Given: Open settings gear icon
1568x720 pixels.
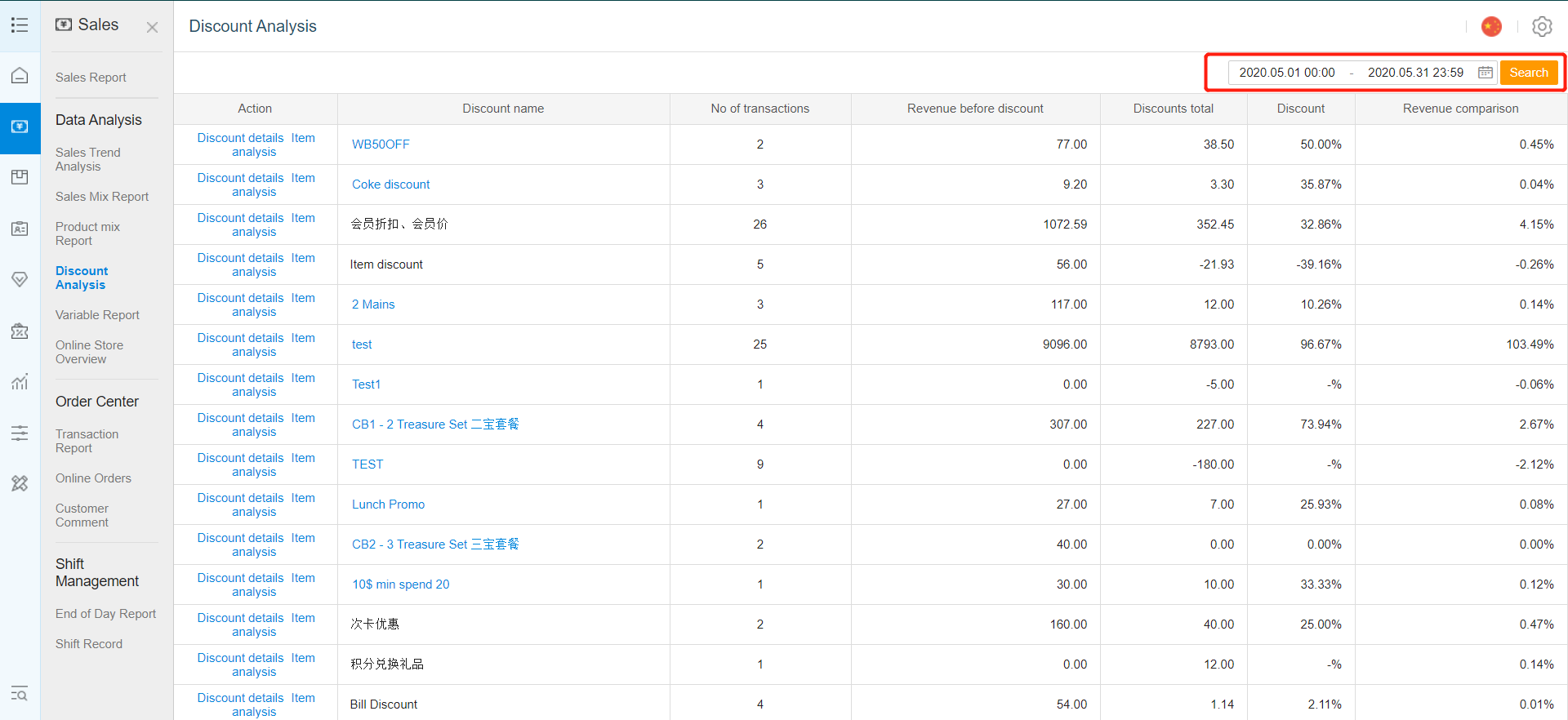Looking at the screenshot, I should 1542,26.
